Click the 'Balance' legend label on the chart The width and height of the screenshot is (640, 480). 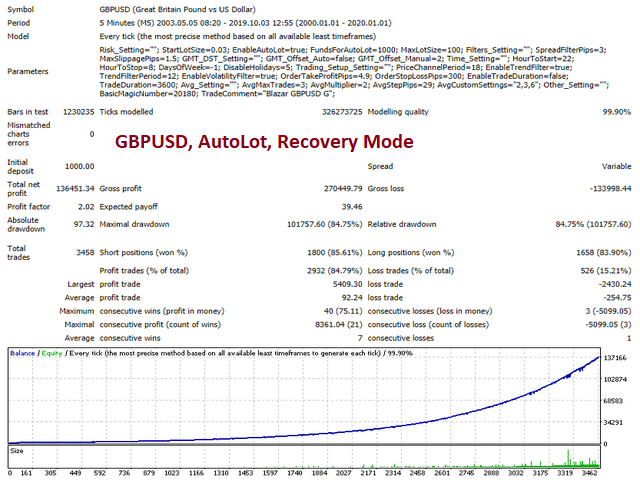click(25, 353)
